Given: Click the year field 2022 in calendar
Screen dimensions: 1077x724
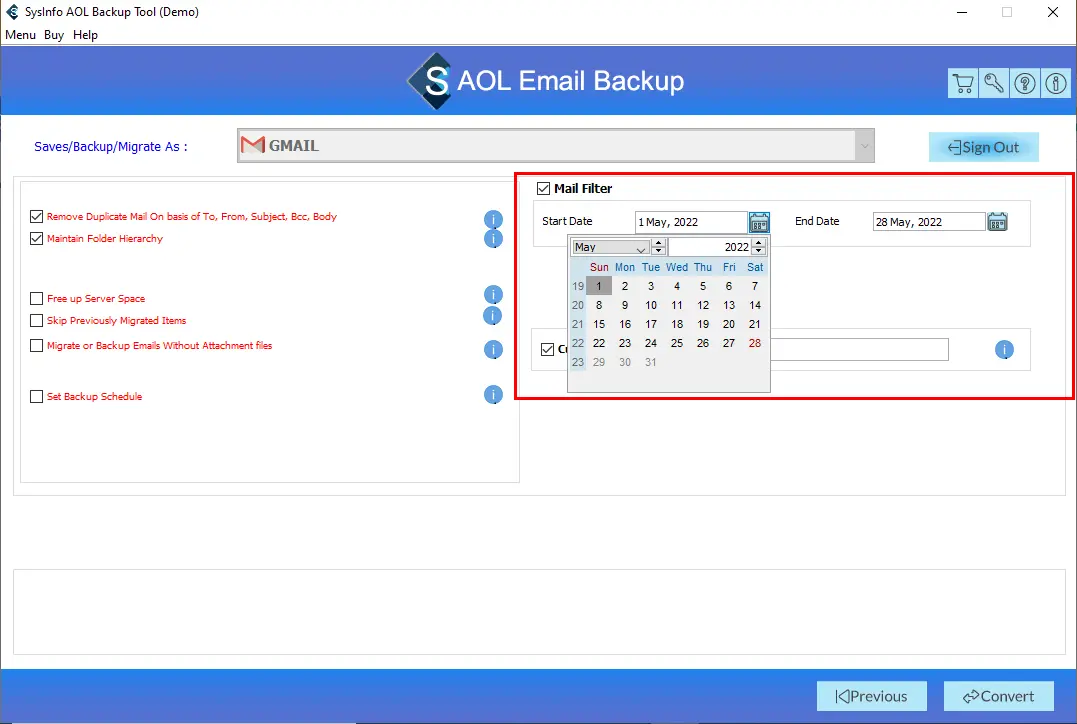Looking at the screenshot, I should coord(710,247).
